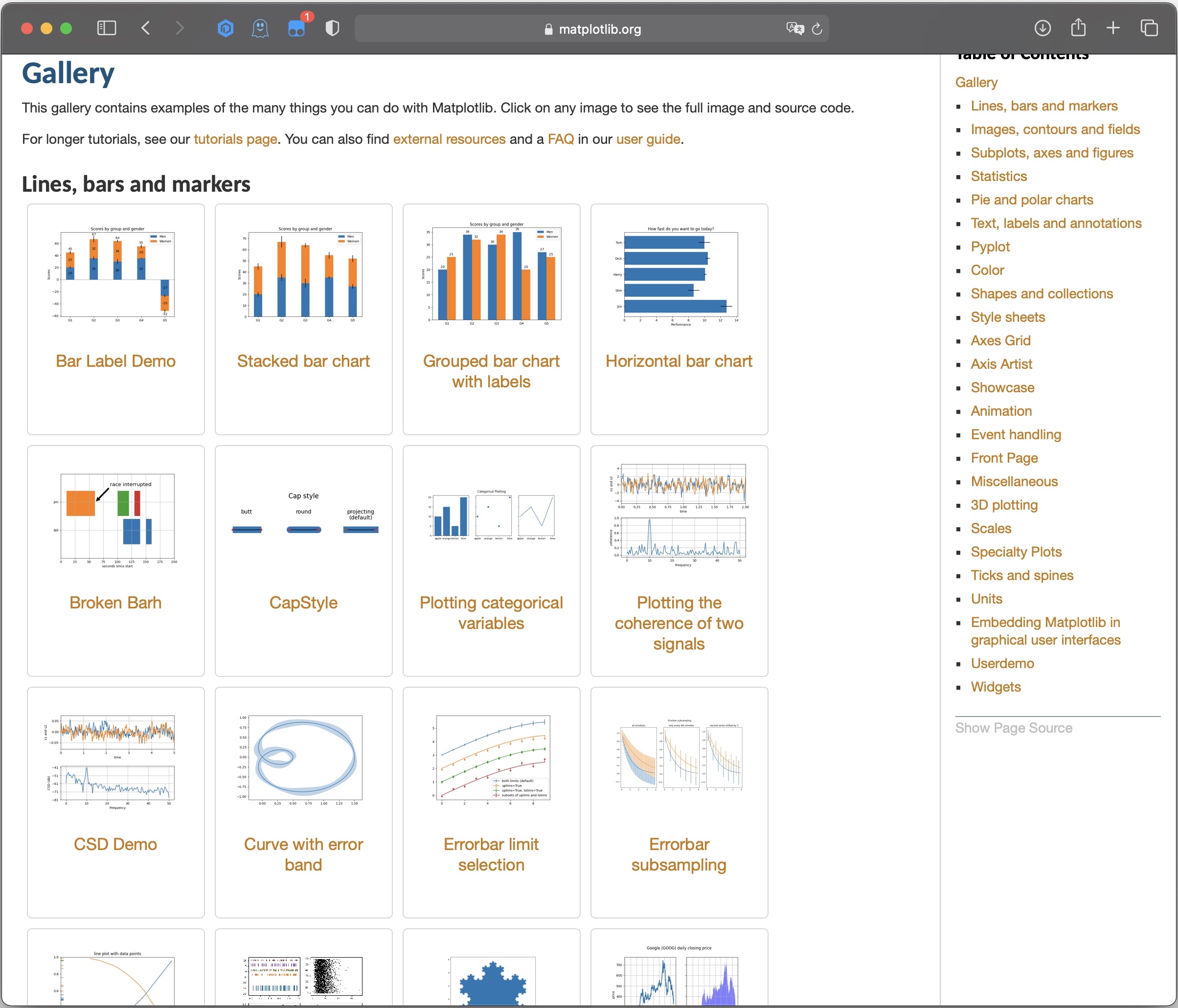Screen dimensions: 1178x1008
Task: Jump to the Event handling section
Action: [x=1016, y=434]
